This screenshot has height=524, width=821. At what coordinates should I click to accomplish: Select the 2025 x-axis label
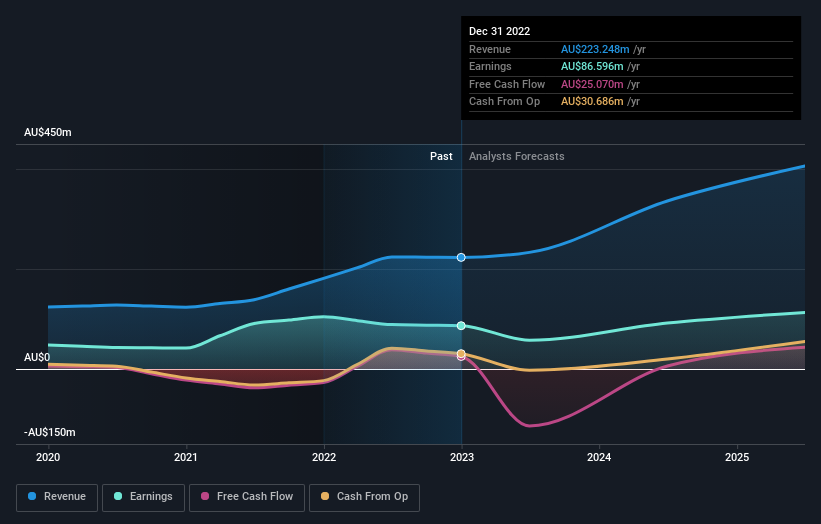(737, 457)
